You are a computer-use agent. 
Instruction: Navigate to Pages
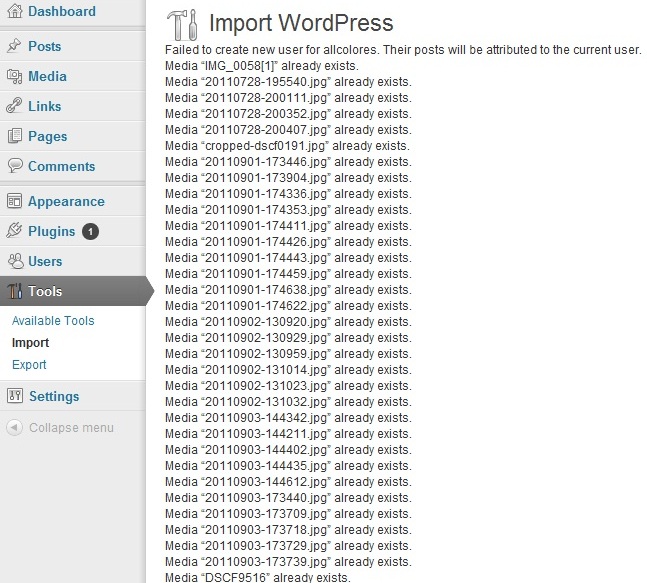click(x=47, y=137)
